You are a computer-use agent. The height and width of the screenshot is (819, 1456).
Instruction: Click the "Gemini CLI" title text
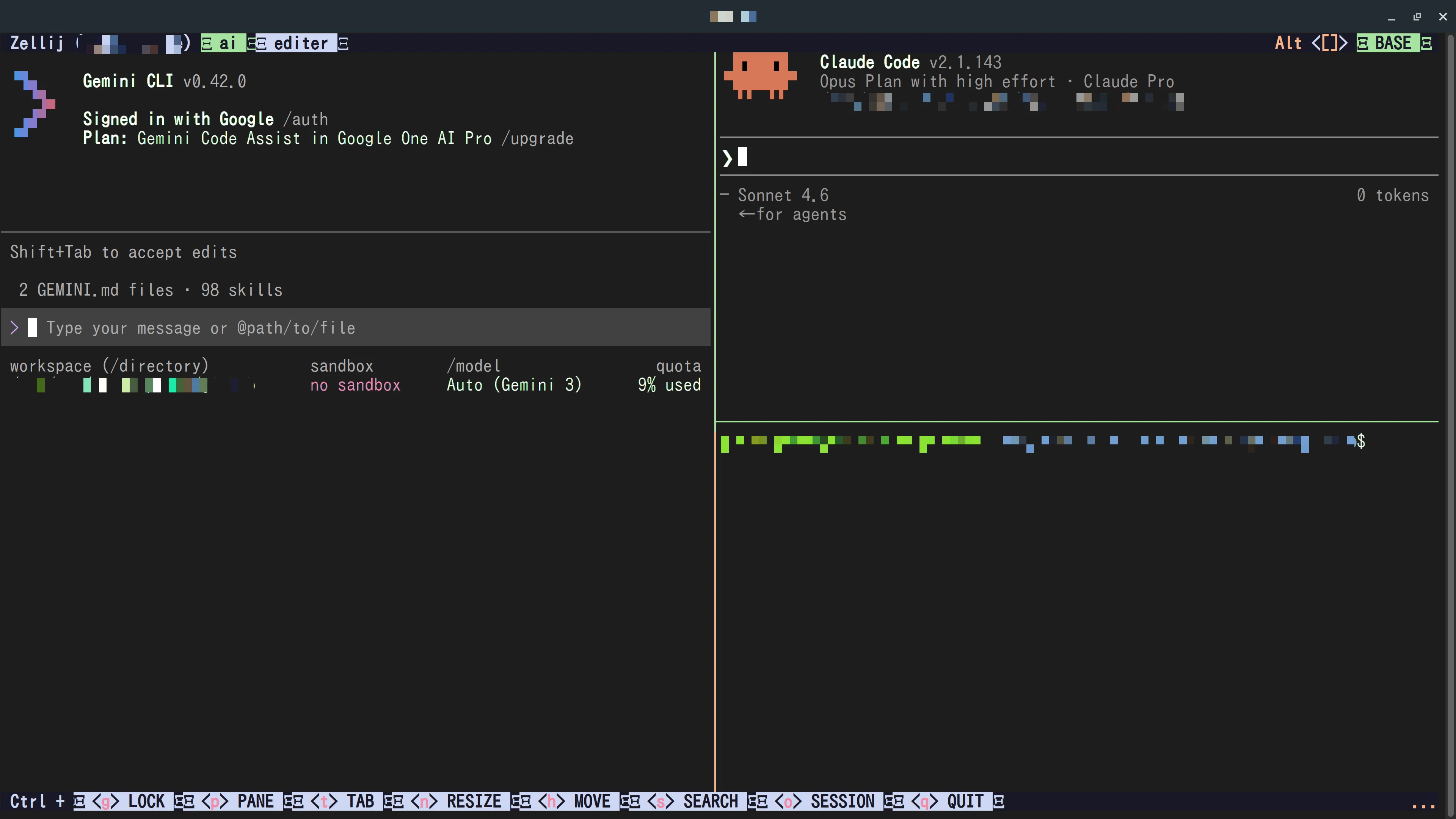(x=128, y=81)
